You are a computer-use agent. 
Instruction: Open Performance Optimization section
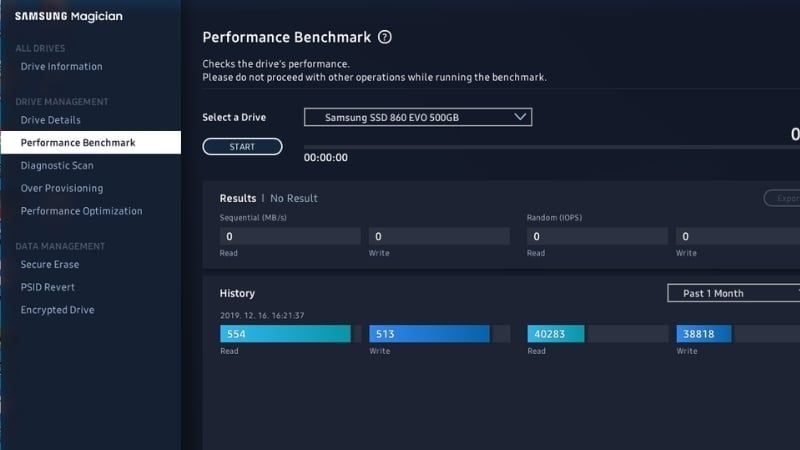pos(82,211)
